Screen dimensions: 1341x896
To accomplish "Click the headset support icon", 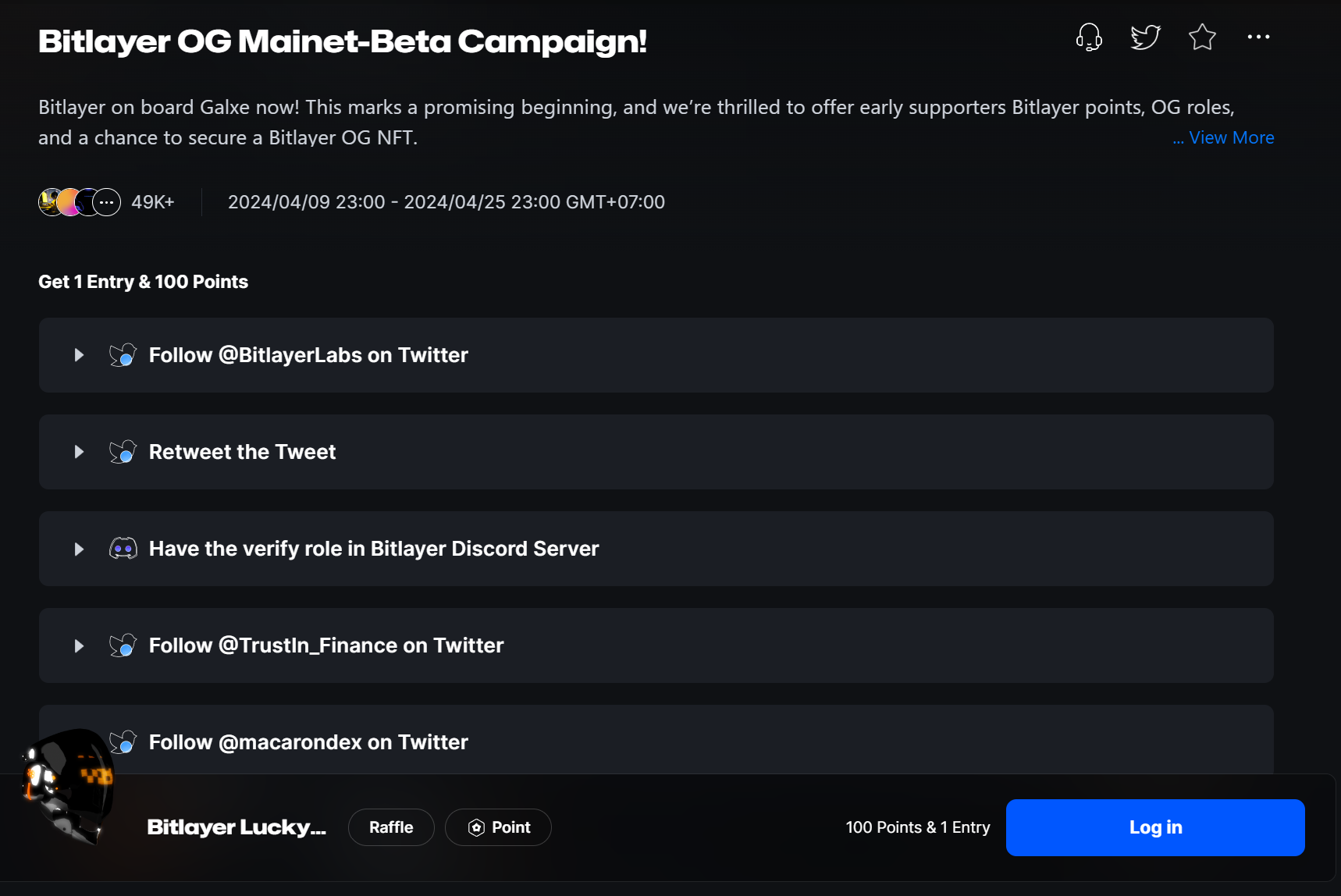I will 1089,37.
